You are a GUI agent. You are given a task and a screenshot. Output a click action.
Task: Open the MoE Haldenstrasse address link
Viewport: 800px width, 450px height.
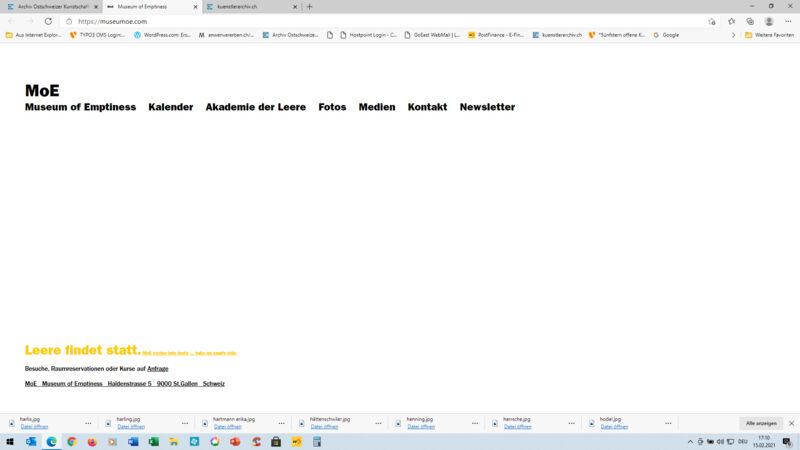125,384
